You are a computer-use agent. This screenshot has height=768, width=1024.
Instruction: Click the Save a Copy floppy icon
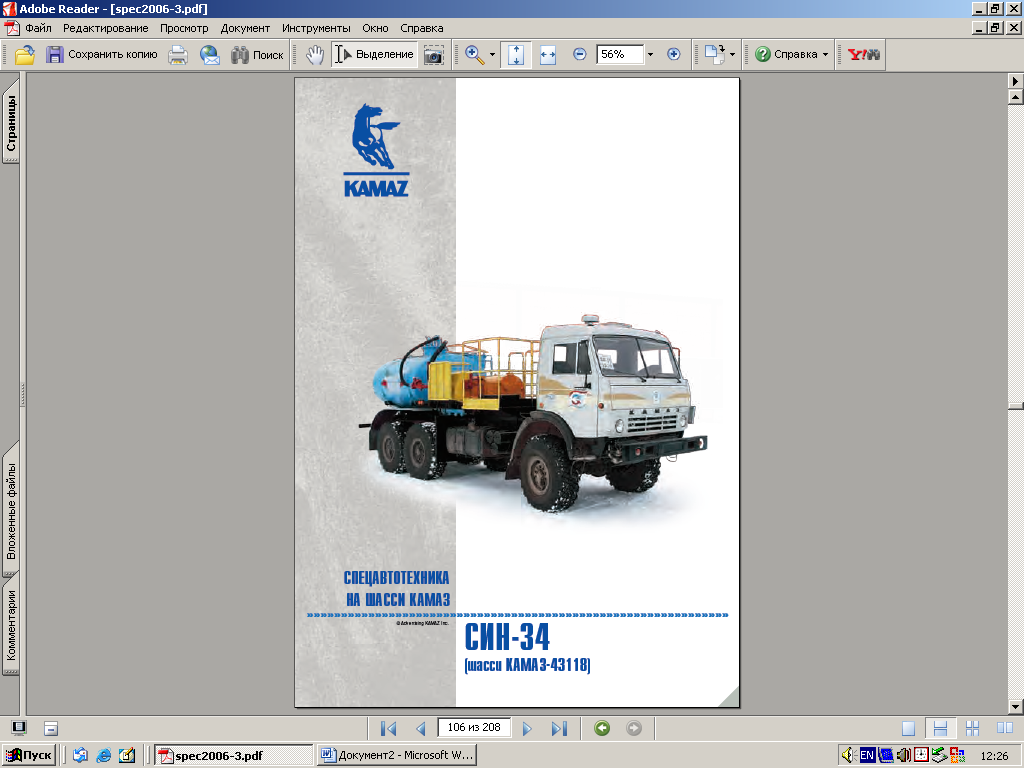click(x=54, y=54)
